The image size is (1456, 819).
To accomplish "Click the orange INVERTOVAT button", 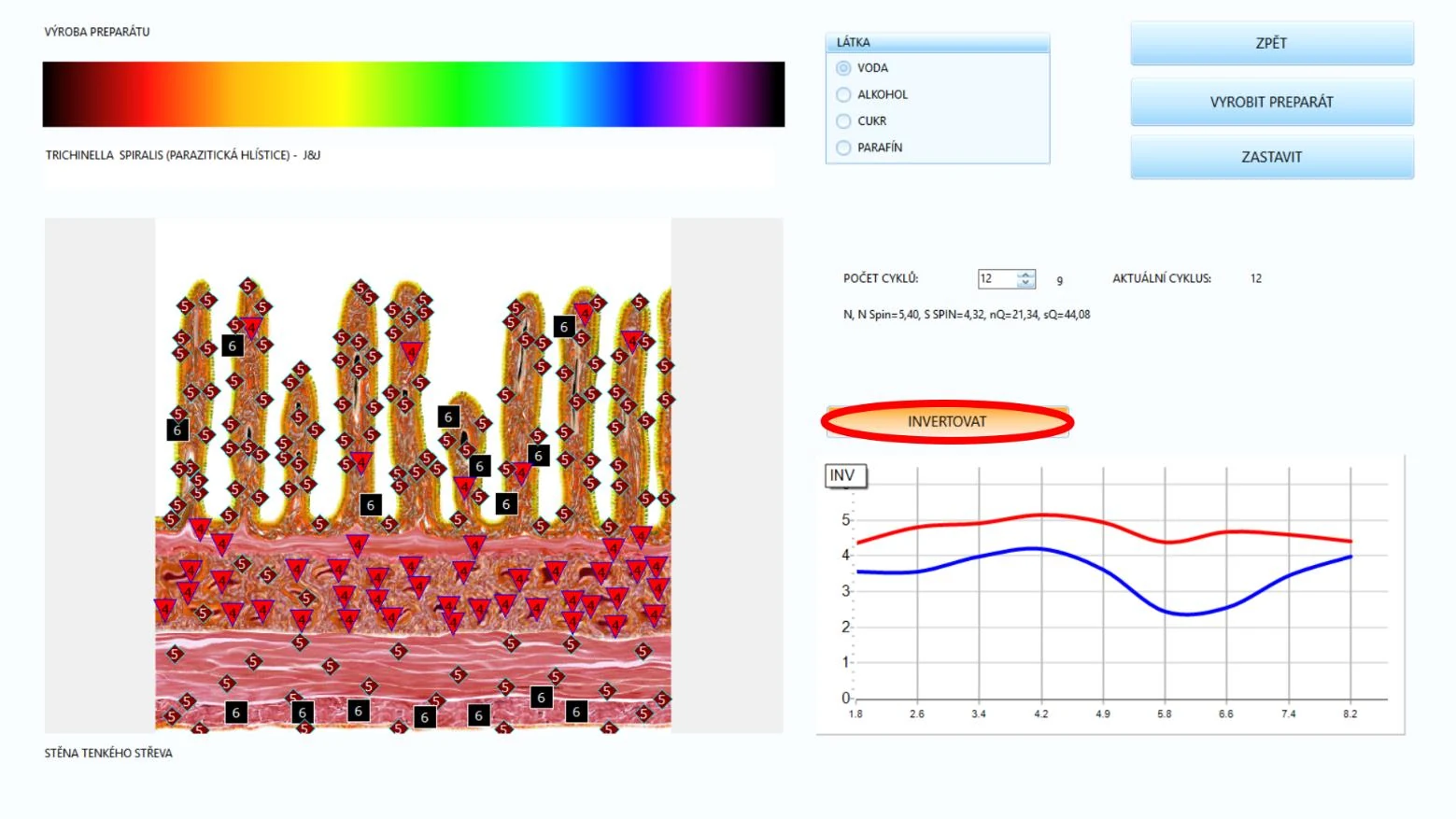I will click(947, 422).
